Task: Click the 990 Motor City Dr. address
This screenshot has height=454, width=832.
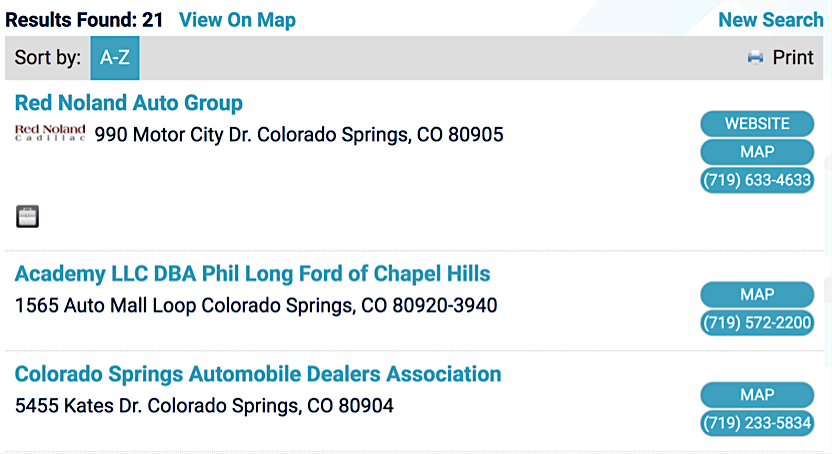Action: [x=299, y=135]
